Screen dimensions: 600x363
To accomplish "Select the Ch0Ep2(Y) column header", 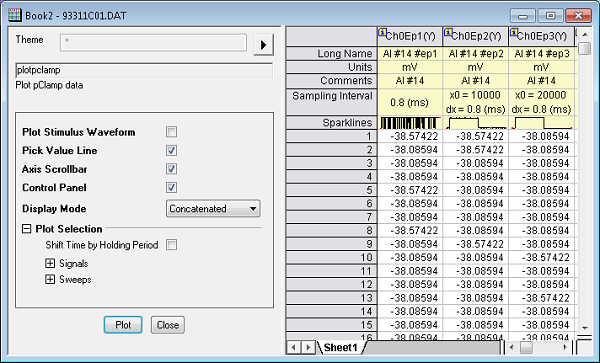I will (x=476, y=36).
